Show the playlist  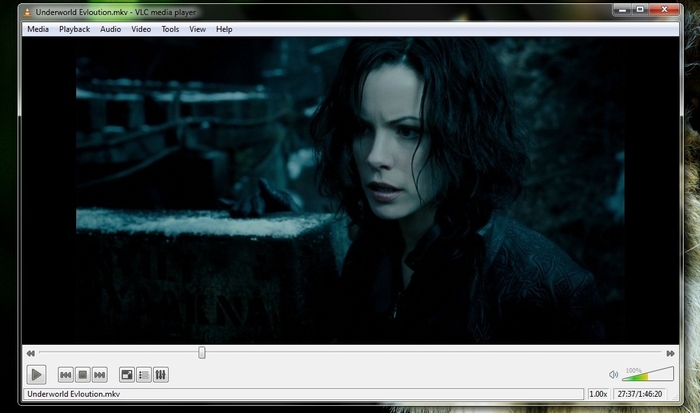point(144,375)
